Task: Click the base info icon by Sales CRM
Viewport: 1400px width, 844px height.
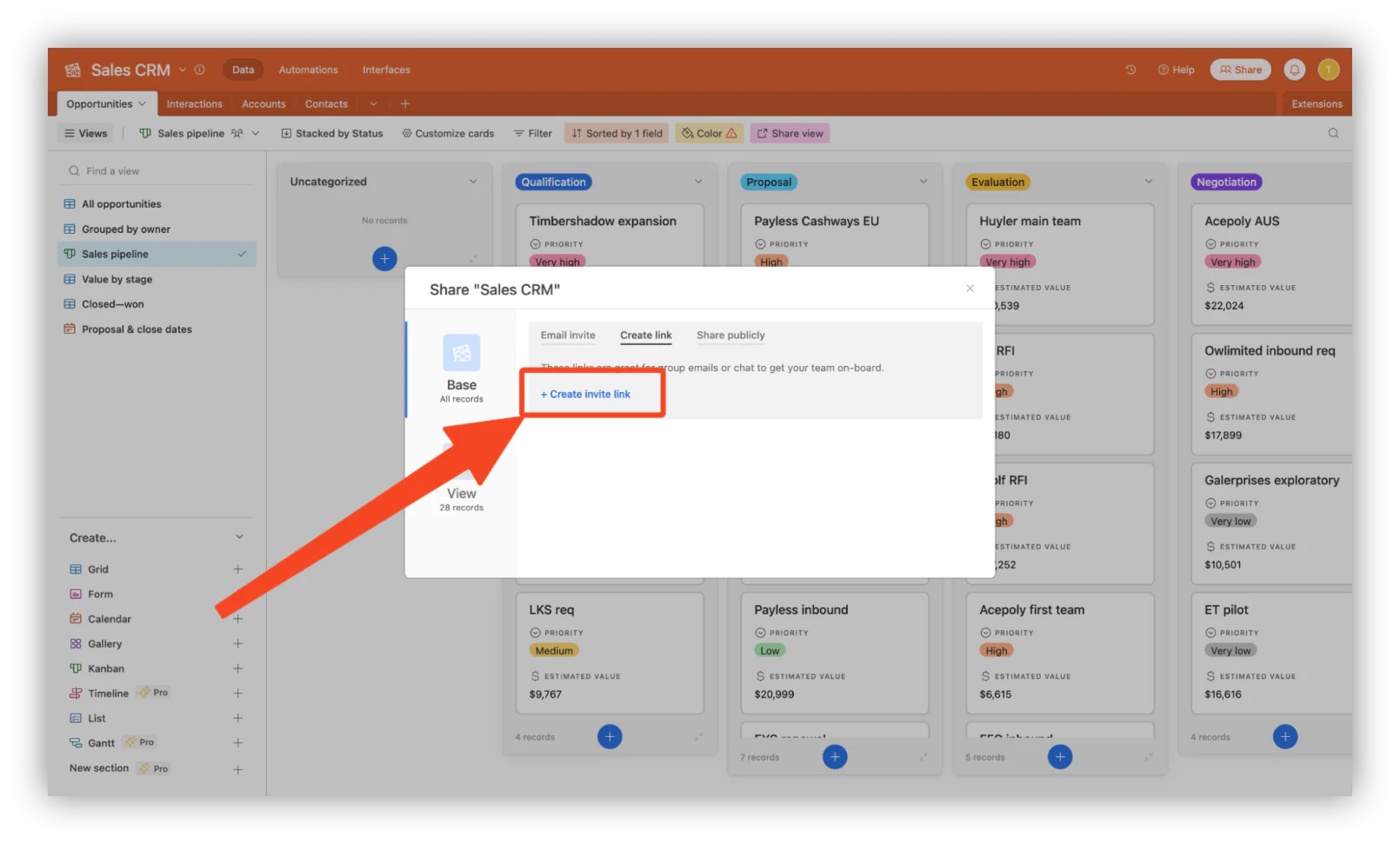Action: pos(200,70)
